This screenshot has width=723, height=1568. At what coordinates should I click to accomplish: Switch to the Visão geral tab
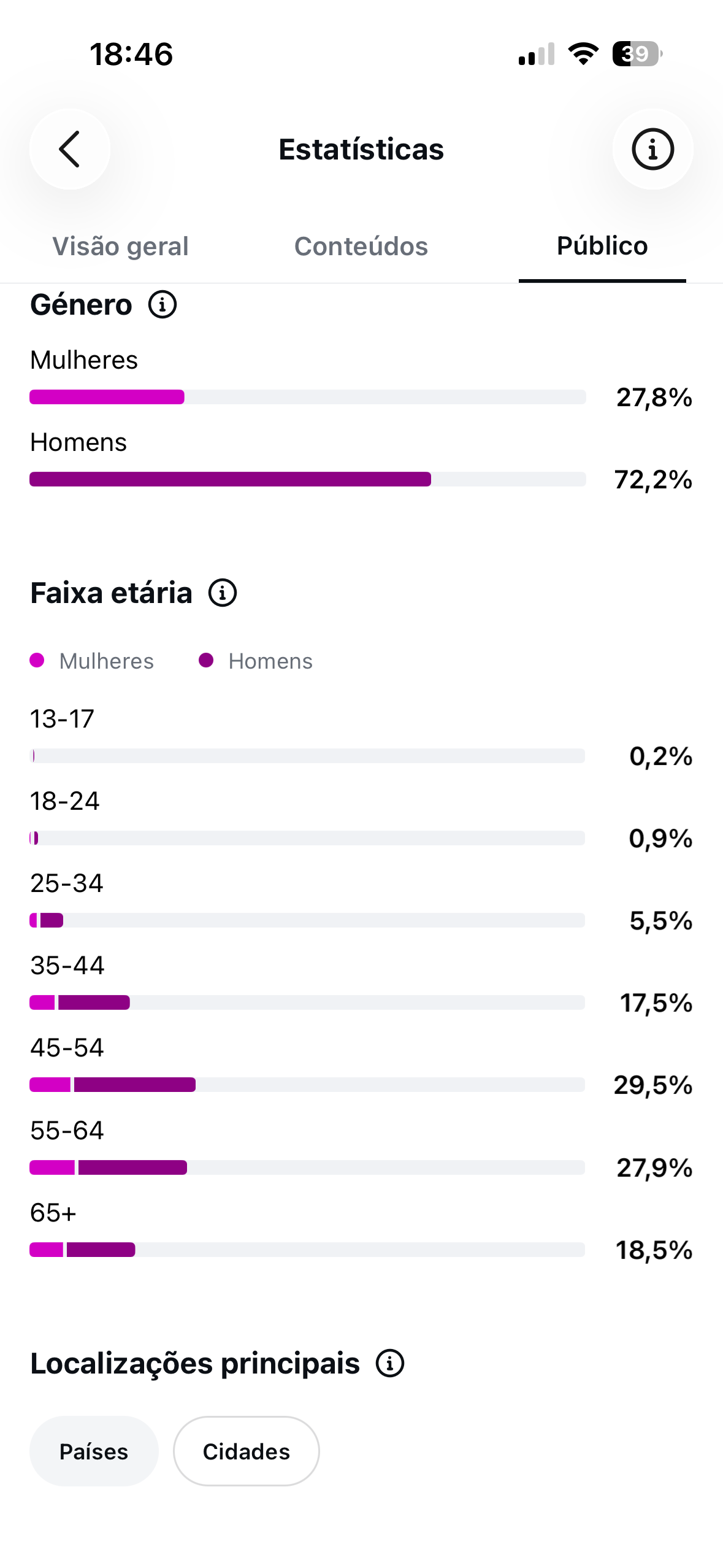pos(120,246)
